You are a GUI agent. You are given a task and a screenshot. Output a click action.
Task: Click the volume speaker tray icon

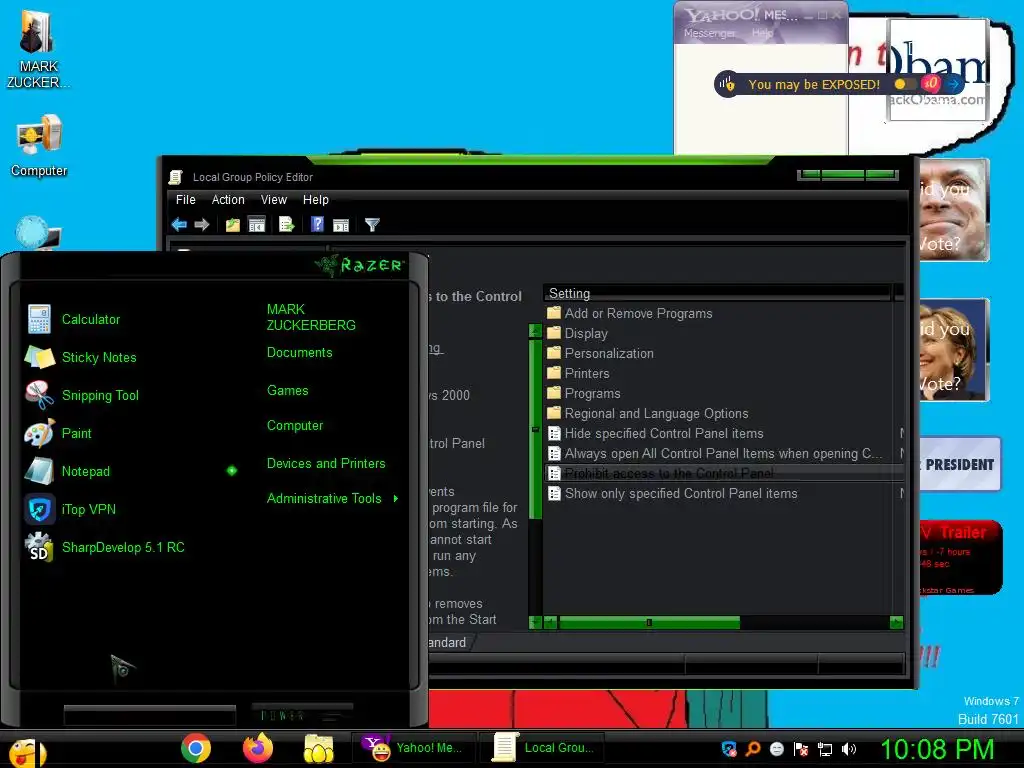point(849,749)
